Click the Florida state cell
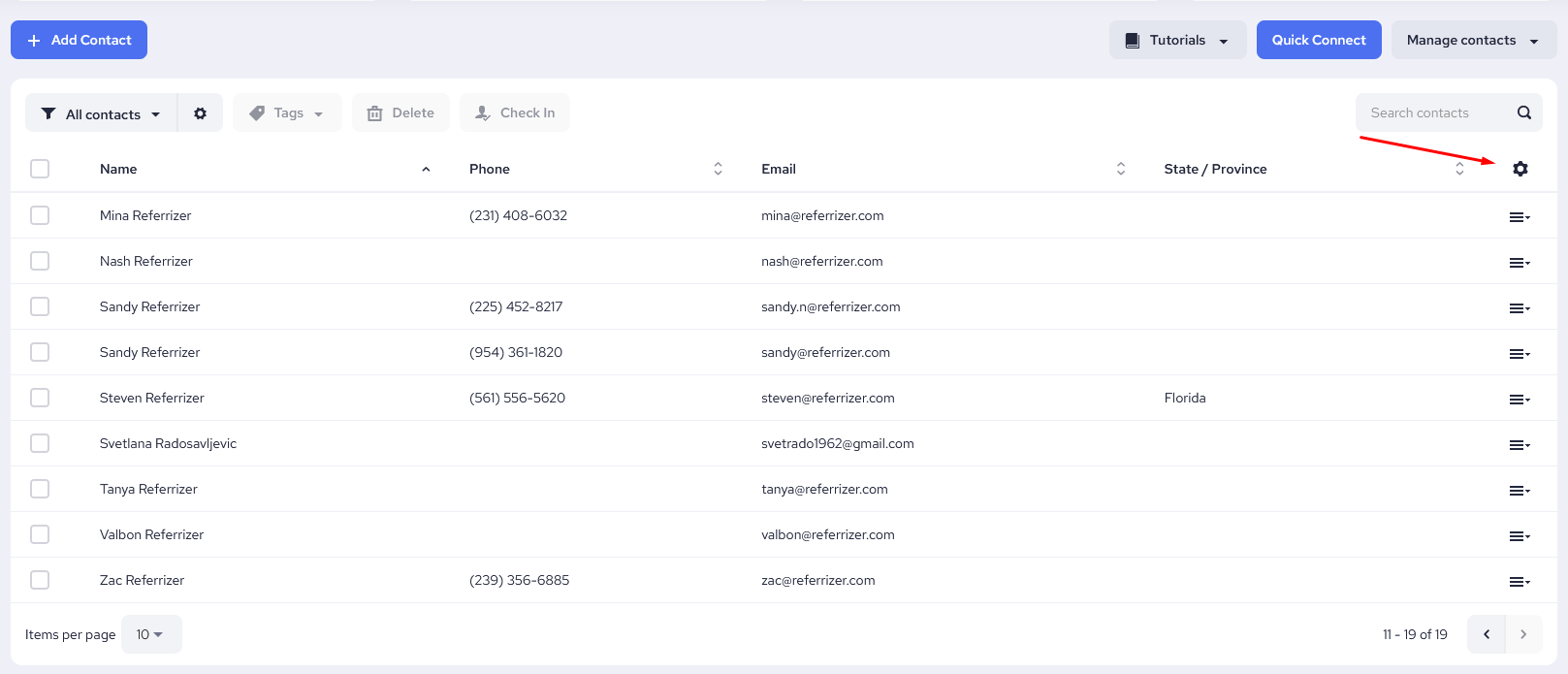1568x674 pixels. pyautogui.click(x=1185, y=398)
